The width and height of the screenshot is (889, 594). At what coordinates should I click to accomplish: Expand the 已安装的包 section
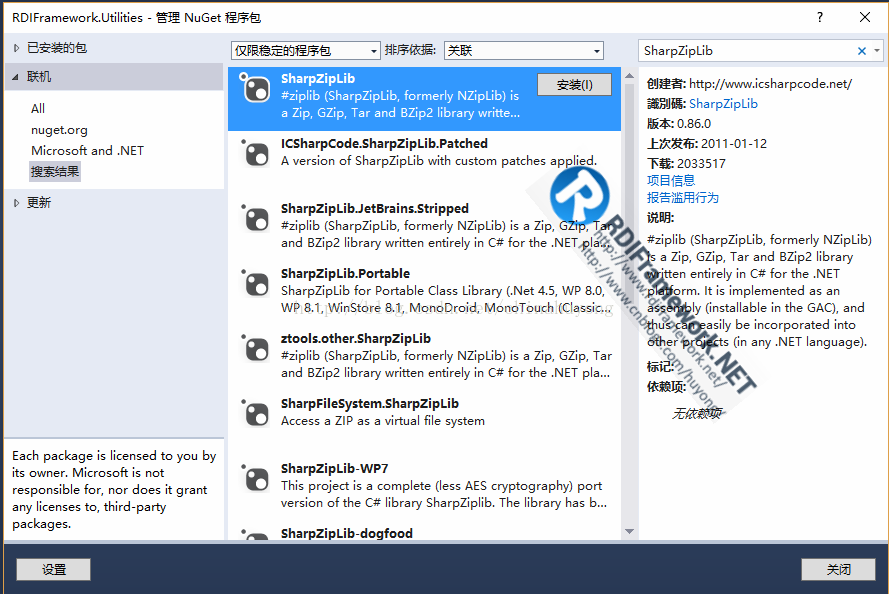[16, 48]
